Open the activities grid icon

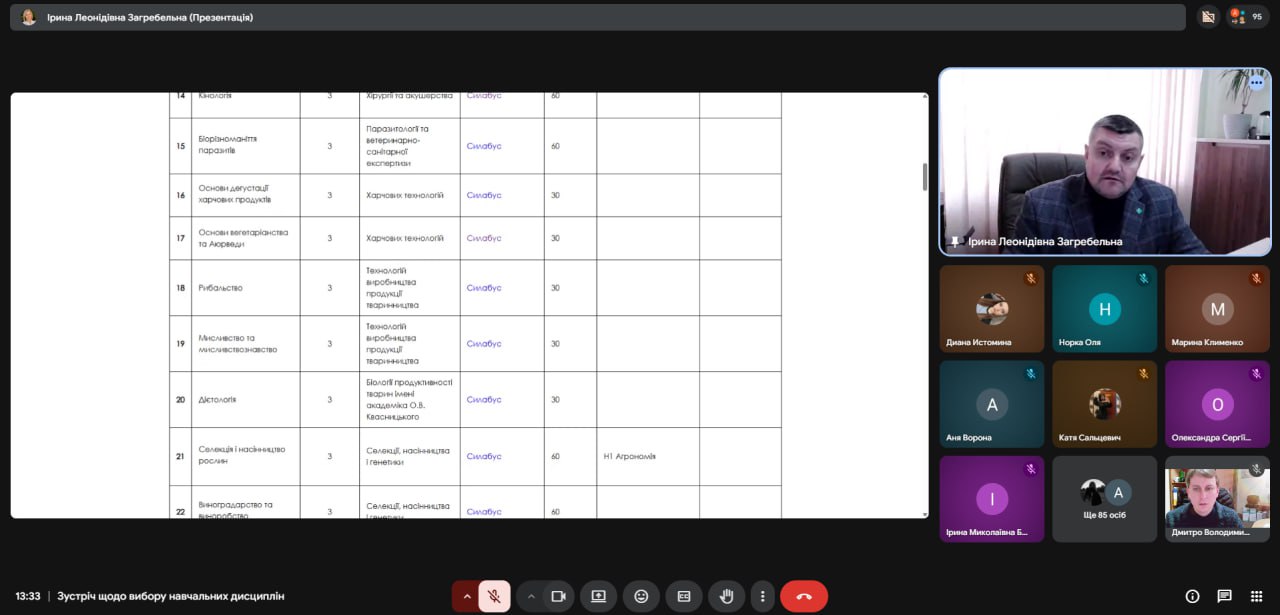[1256, 596]
